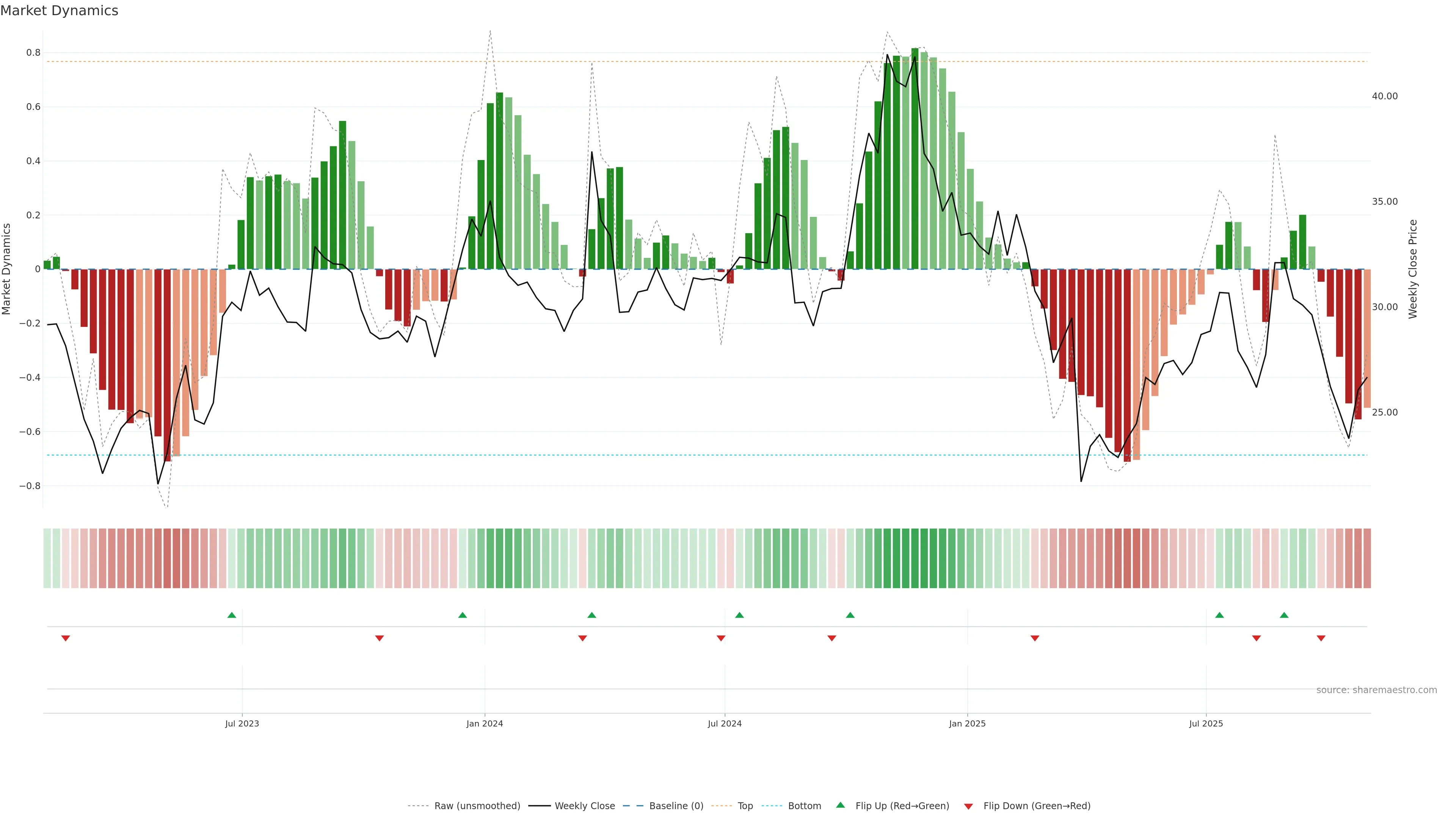Click the Market Dynamics chart title

[x=60, y=11]
